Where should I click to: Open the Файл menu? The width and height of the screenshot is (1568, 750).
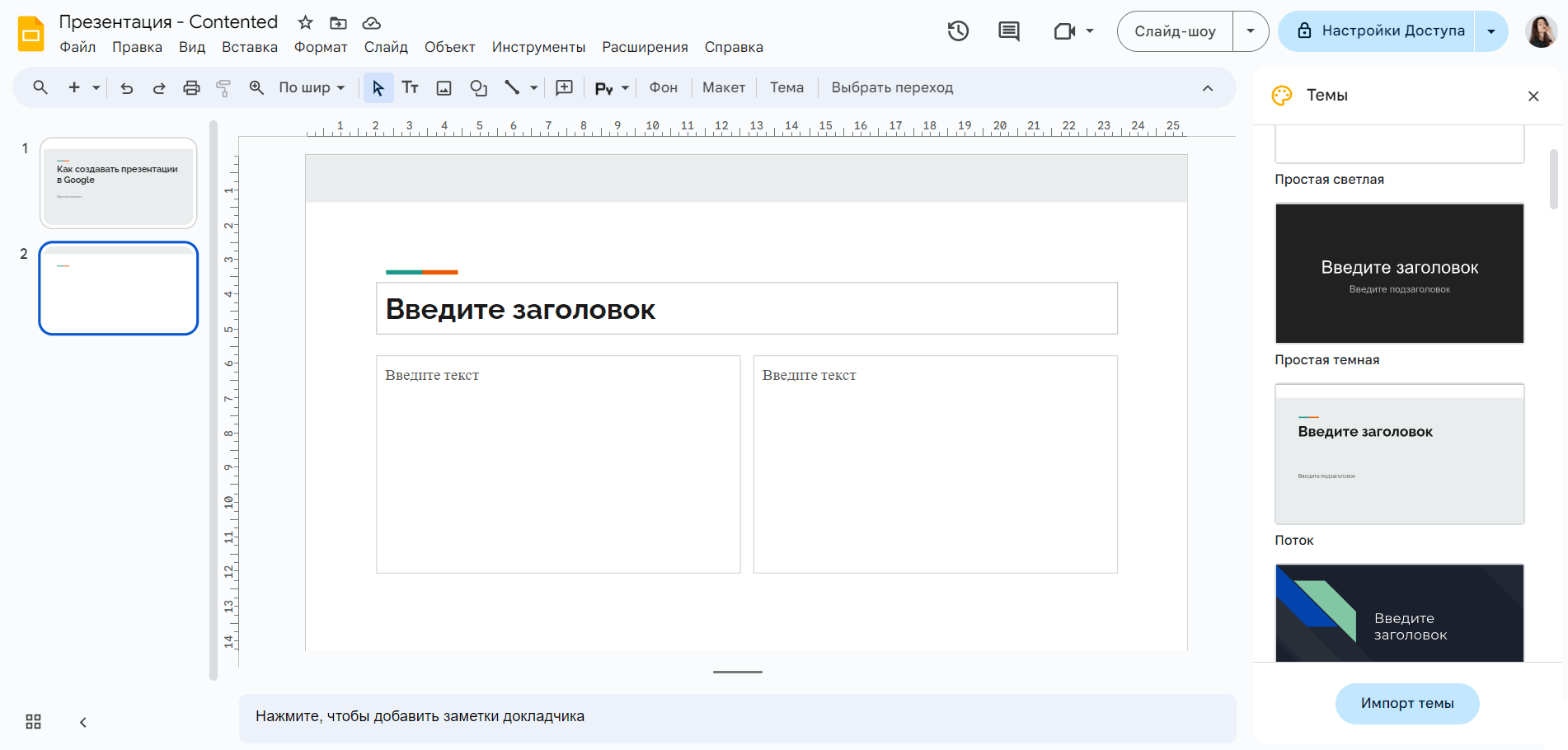coord(77,47)
